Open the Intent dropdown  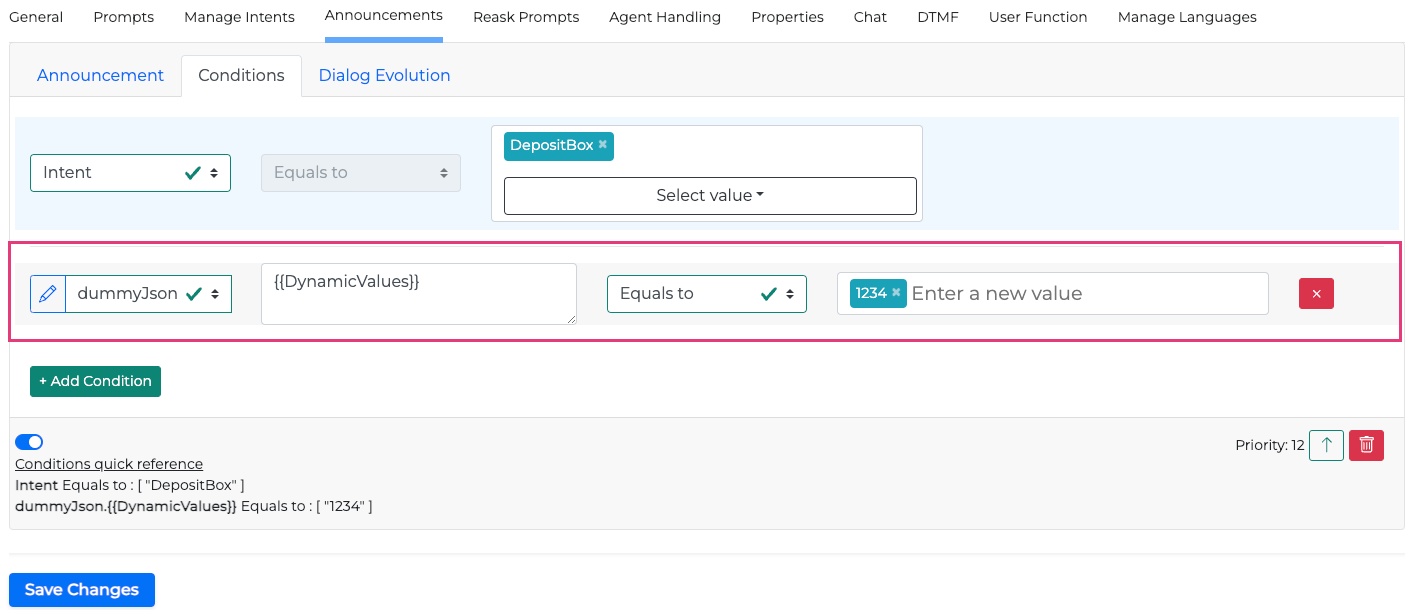pos(130,173)
